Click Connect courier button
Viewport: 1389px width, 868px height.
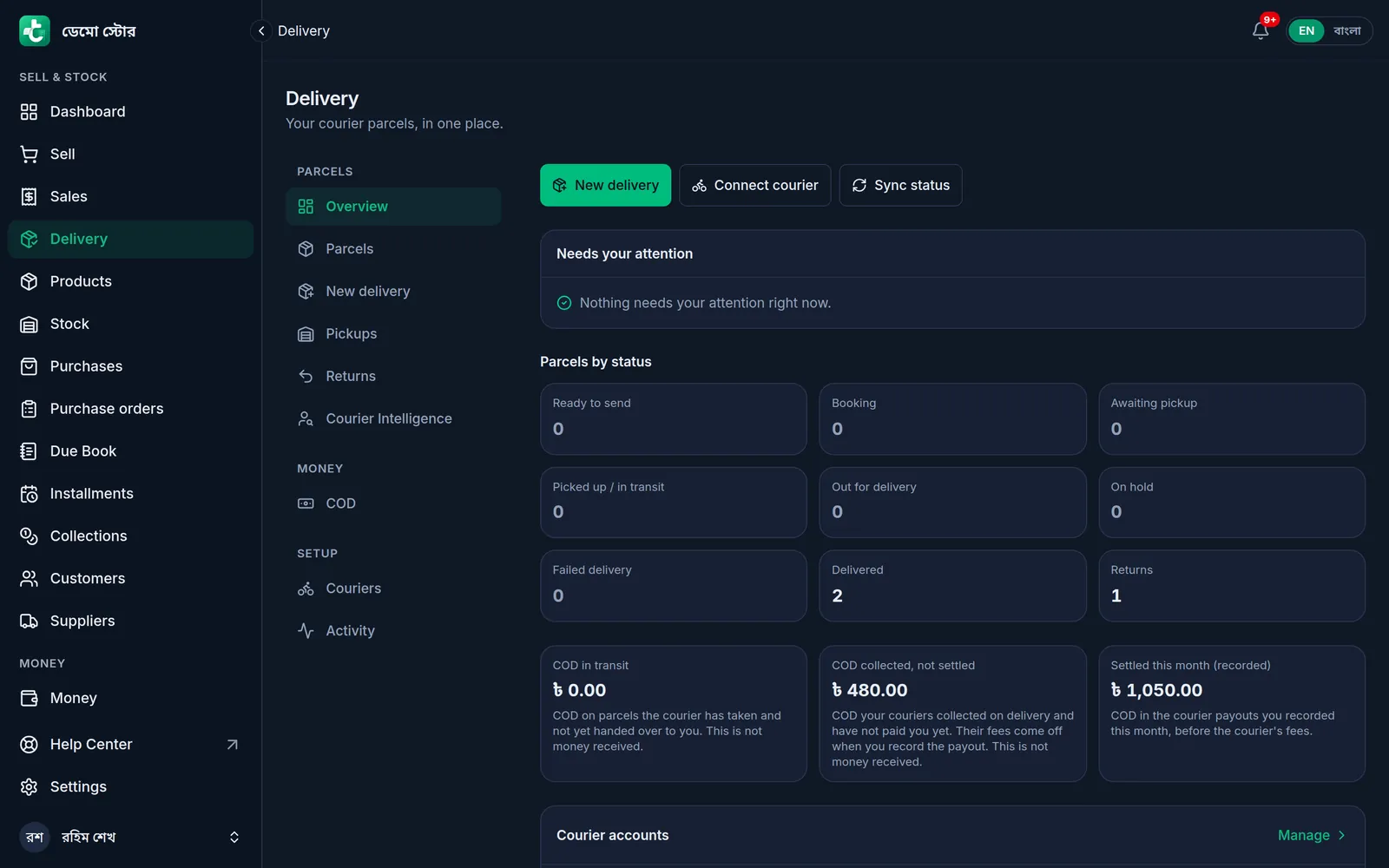coord(754,185)
